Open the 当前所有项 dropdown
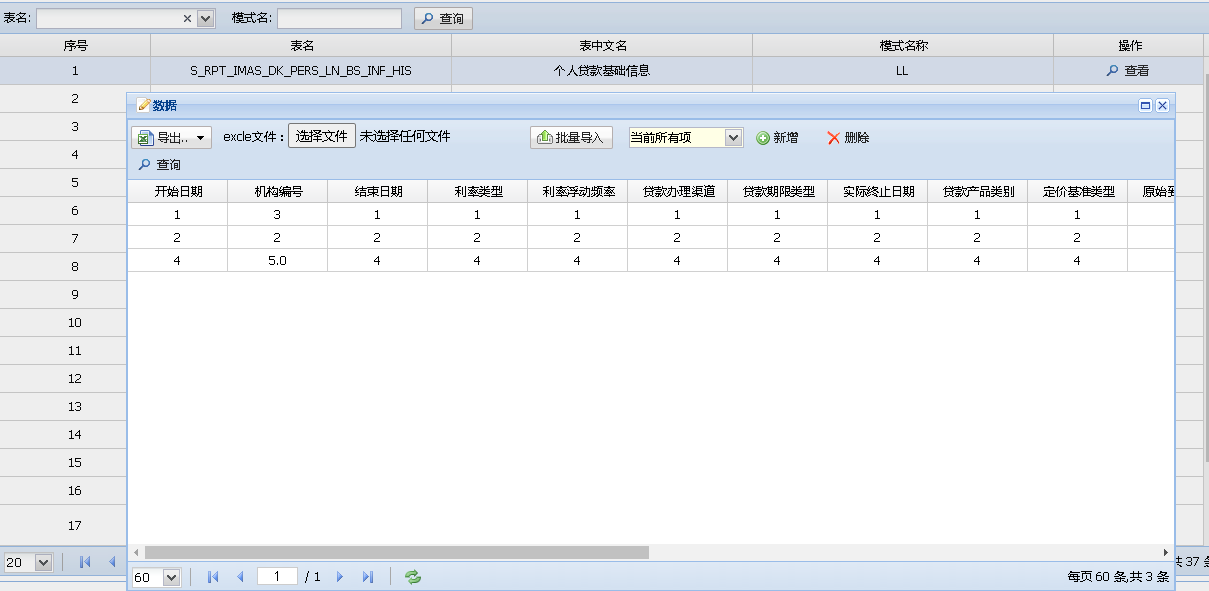This screenshot has height=591, width=1209. pyautogui.click(x=733, y=138)
